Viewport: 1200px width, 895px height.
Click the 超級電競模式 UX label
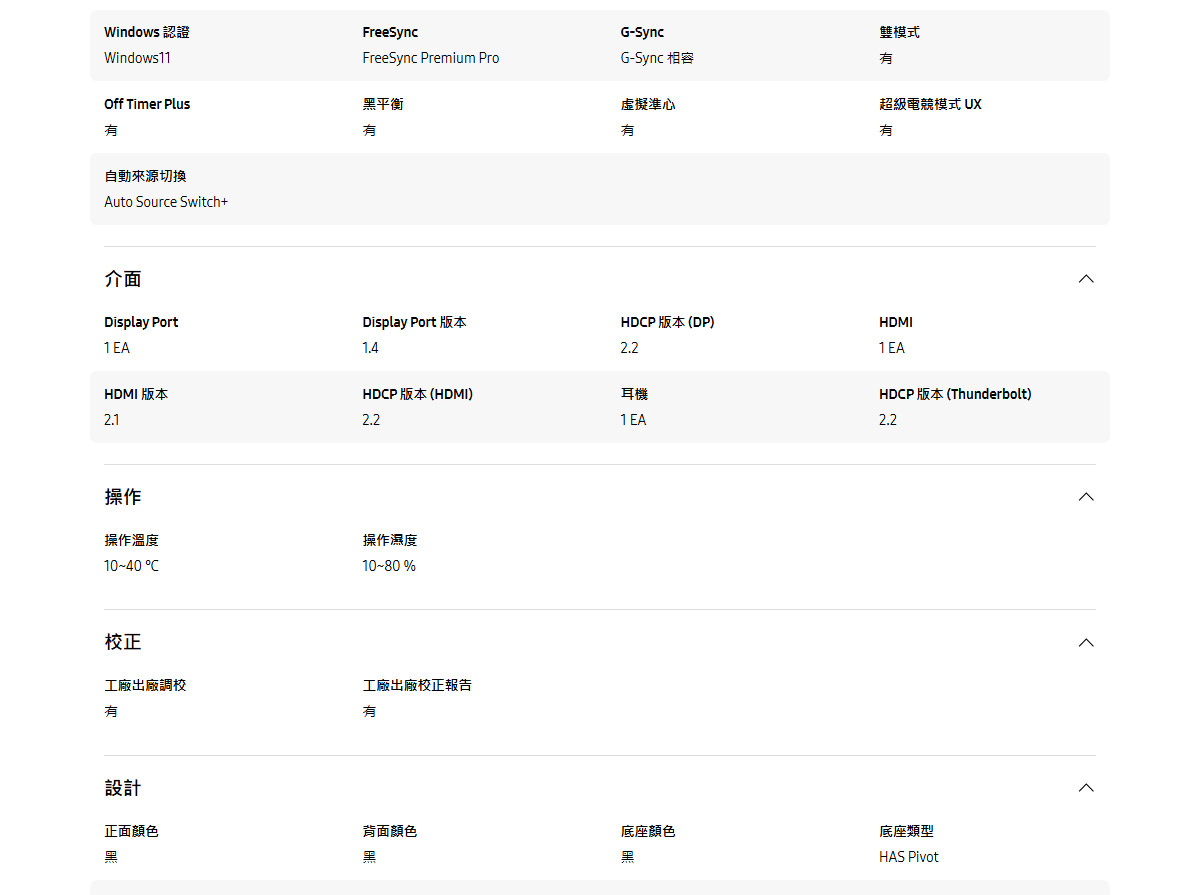tap(930, 104)
